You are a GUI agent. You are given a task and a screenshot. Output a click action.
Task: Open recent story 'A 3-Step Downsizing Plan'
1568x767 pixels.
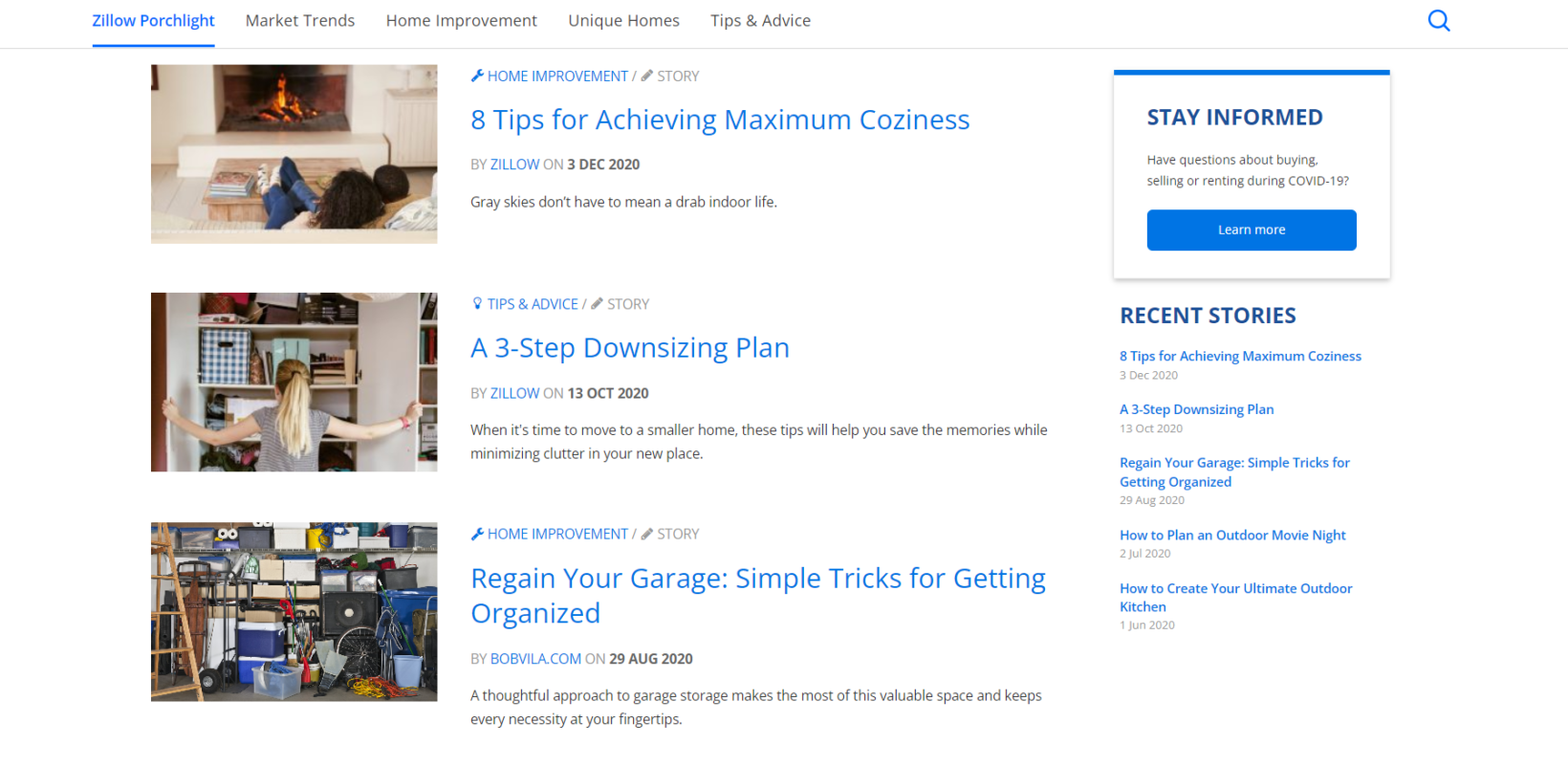(1196, 409)
